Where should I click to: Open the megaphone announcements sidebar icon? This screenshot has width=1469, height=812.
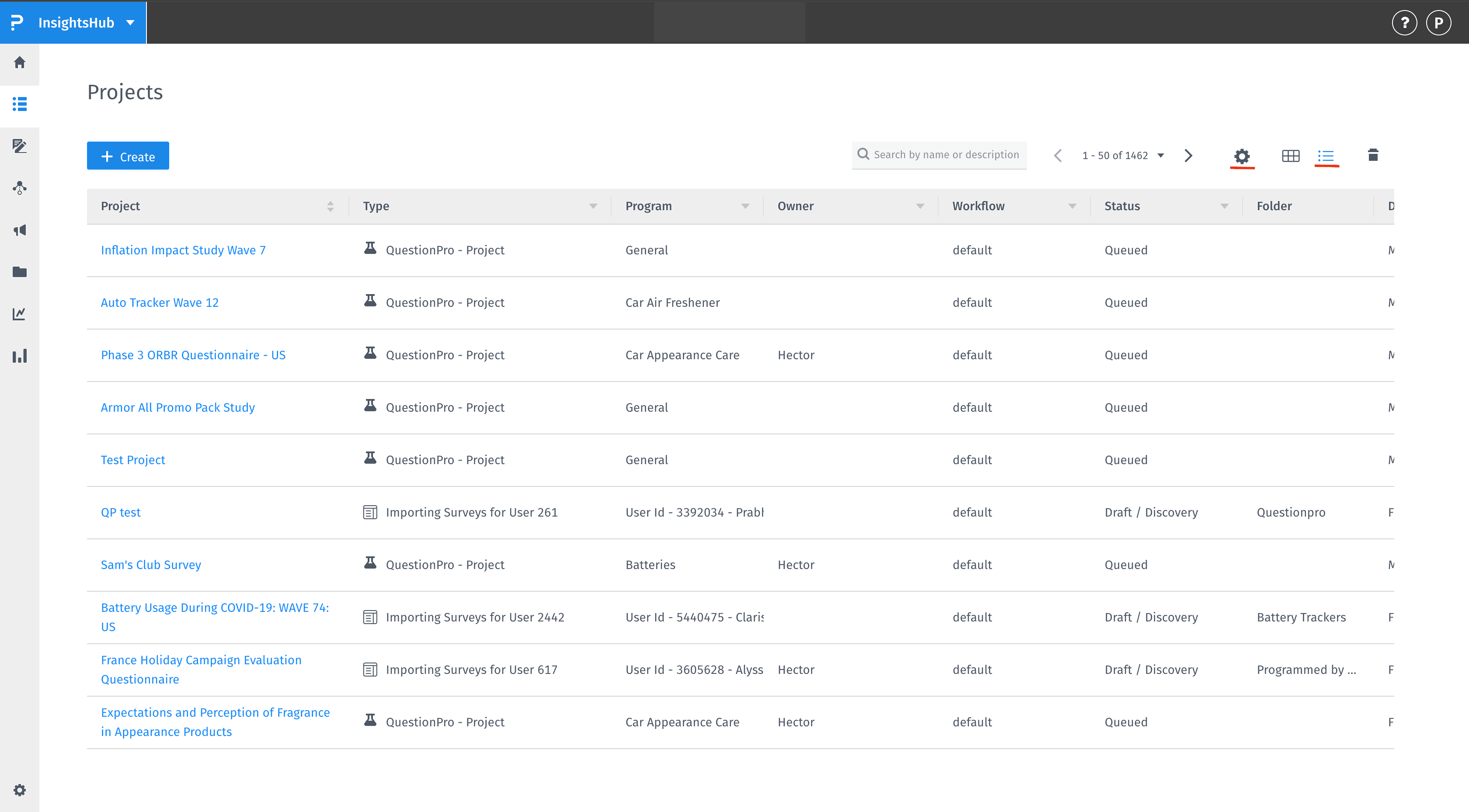pyautogui.click(x=19, y=230)
